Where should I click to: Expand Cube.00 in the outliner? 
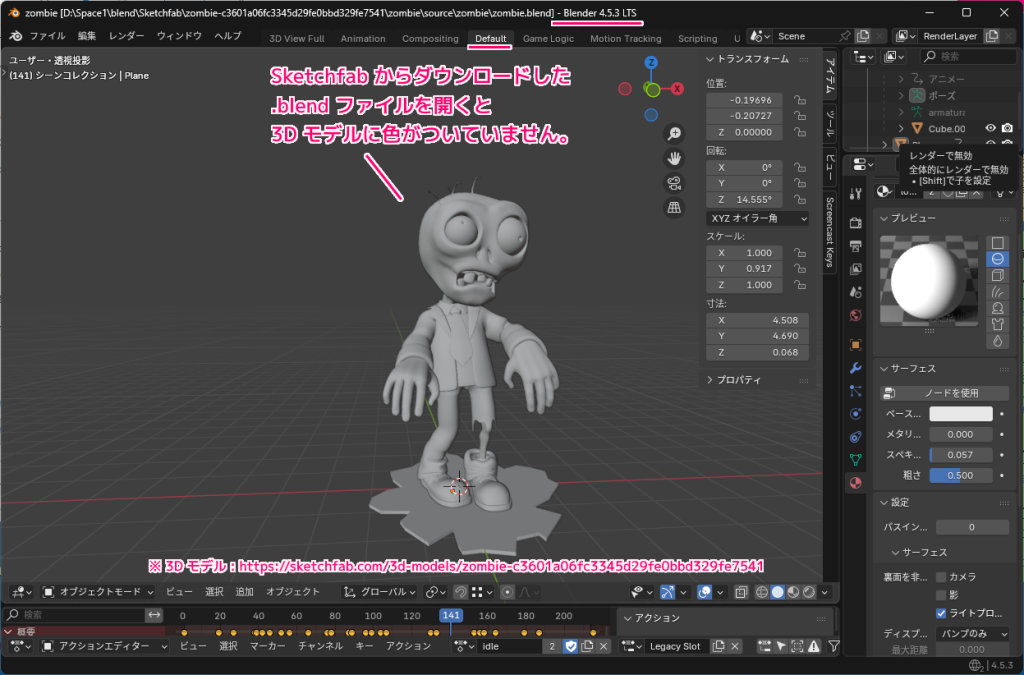point(901,128)
